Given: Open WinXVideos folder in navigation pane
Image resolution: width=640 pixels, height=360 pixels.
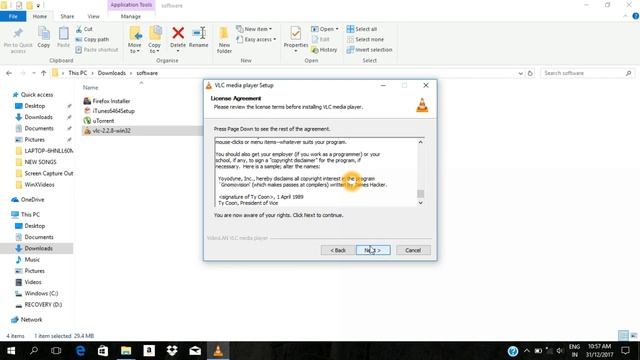Looking at the screenshot, I should click(x=39, y=184).
